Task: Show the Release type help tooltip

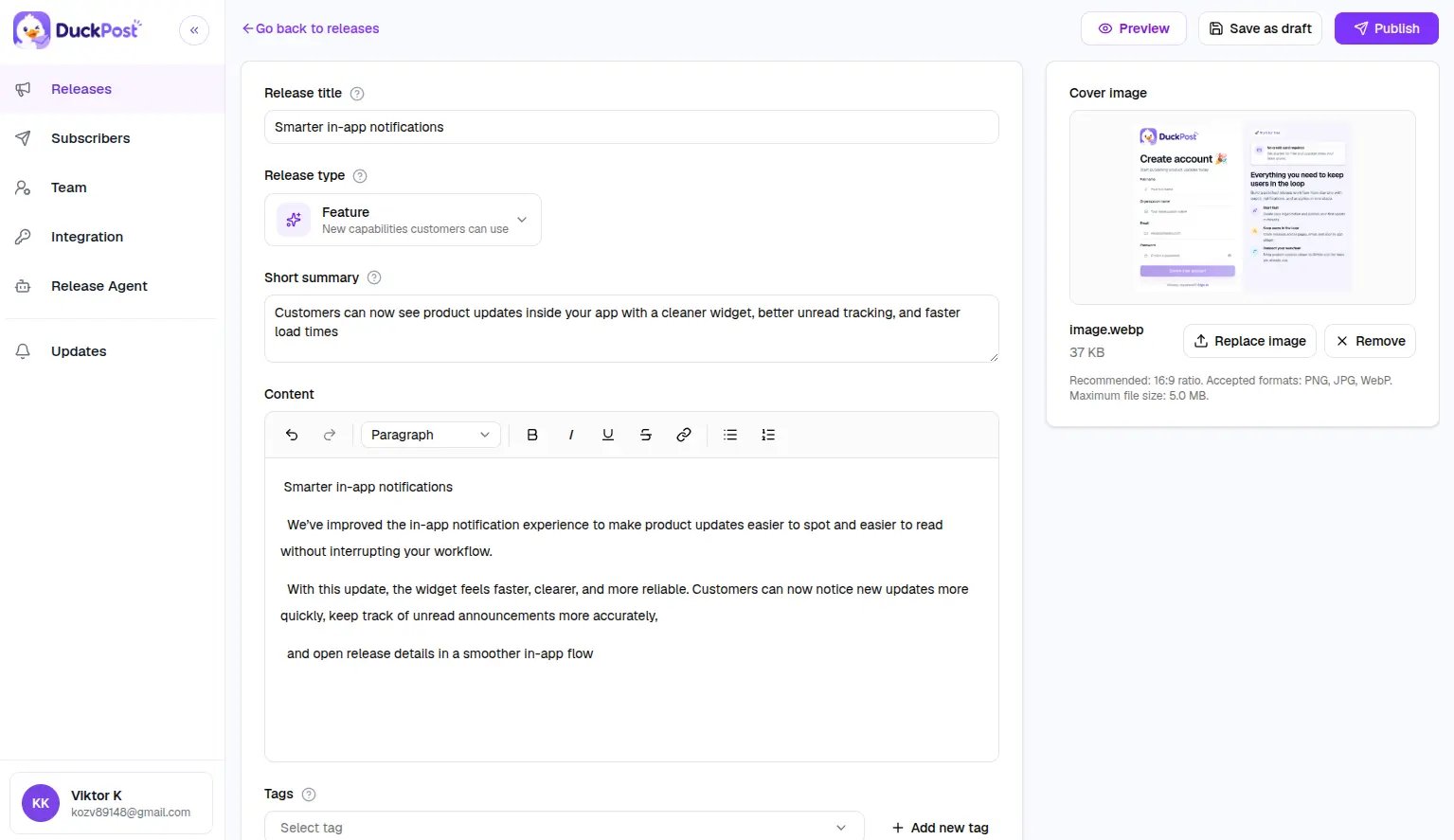Action: [360, 176]
